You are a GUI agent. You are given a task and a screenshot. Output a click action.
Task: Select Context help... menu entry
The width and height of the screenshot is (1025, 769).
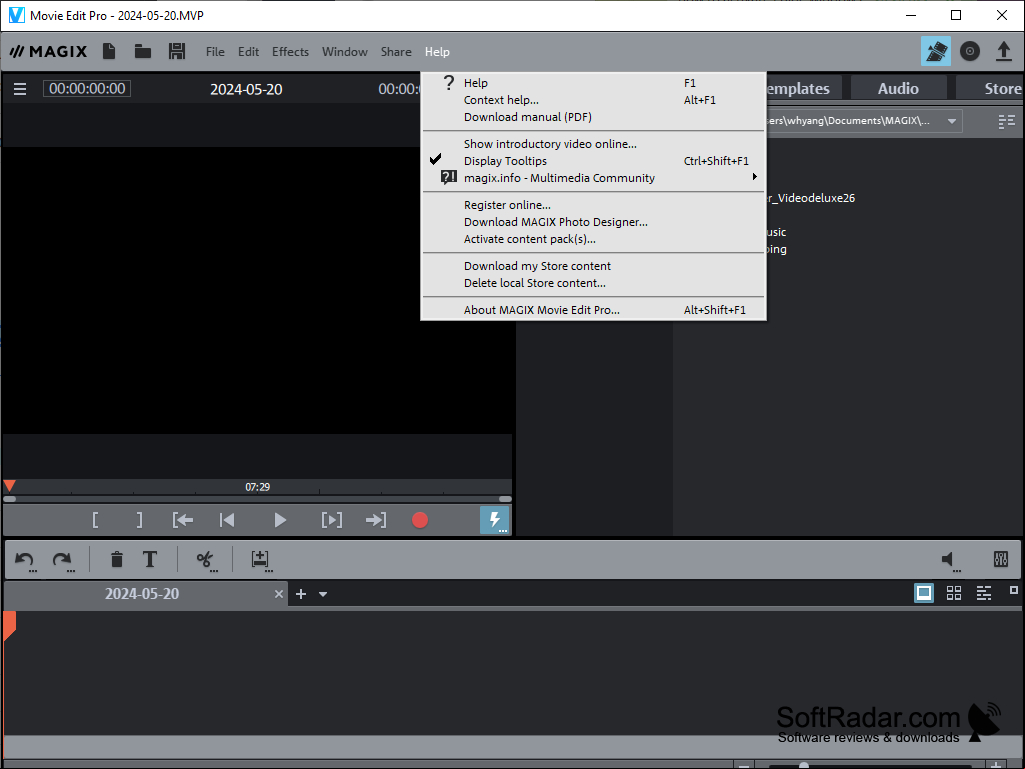coord(594,100)
